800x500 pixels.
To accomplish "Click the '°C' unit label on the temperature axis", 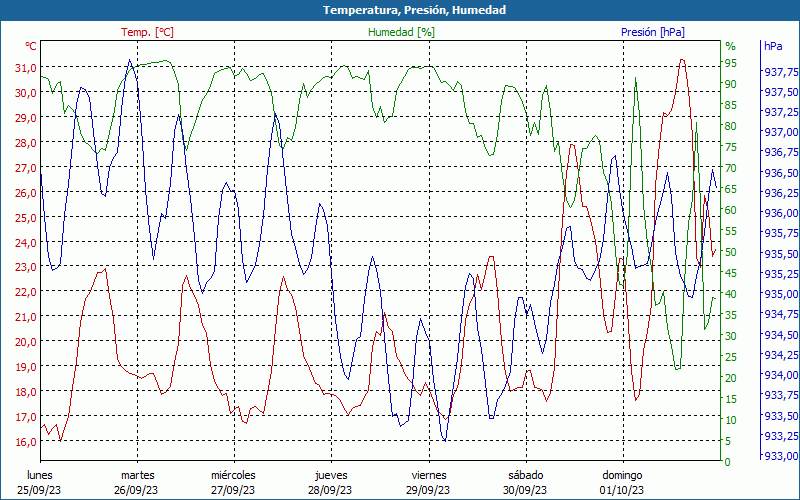I will (31, 46).
